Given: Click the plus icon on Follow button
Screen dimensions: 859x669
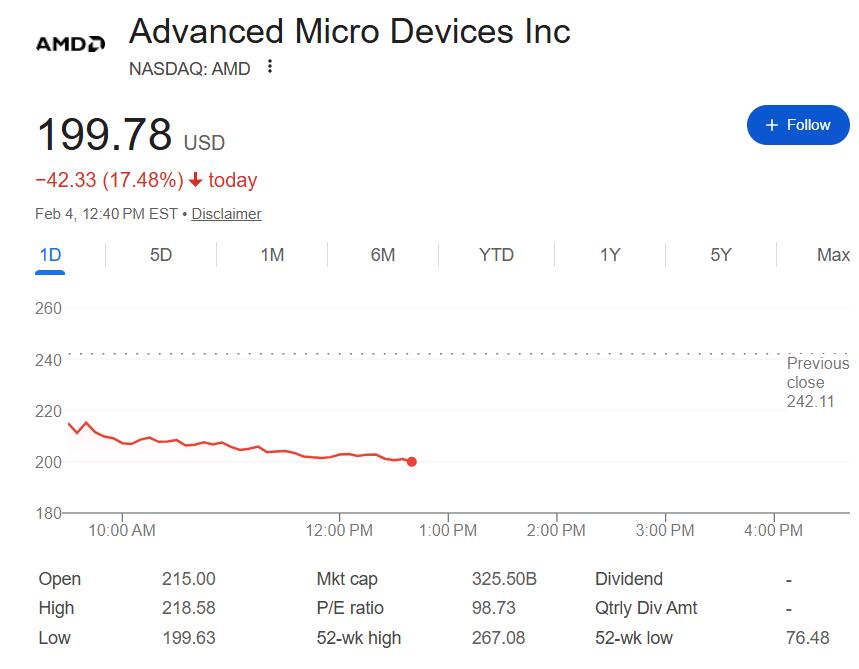Looking at the screenshot, I should pos(771,125).
